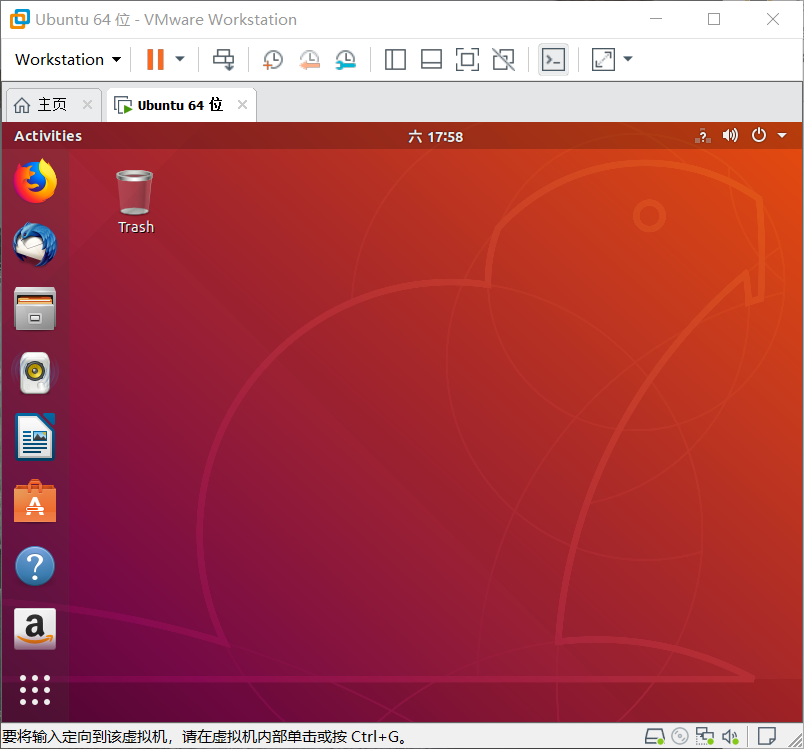Expand the power options dropdown arrow
The width and height of the screenshot is (804, 749).
pos(180,59)
